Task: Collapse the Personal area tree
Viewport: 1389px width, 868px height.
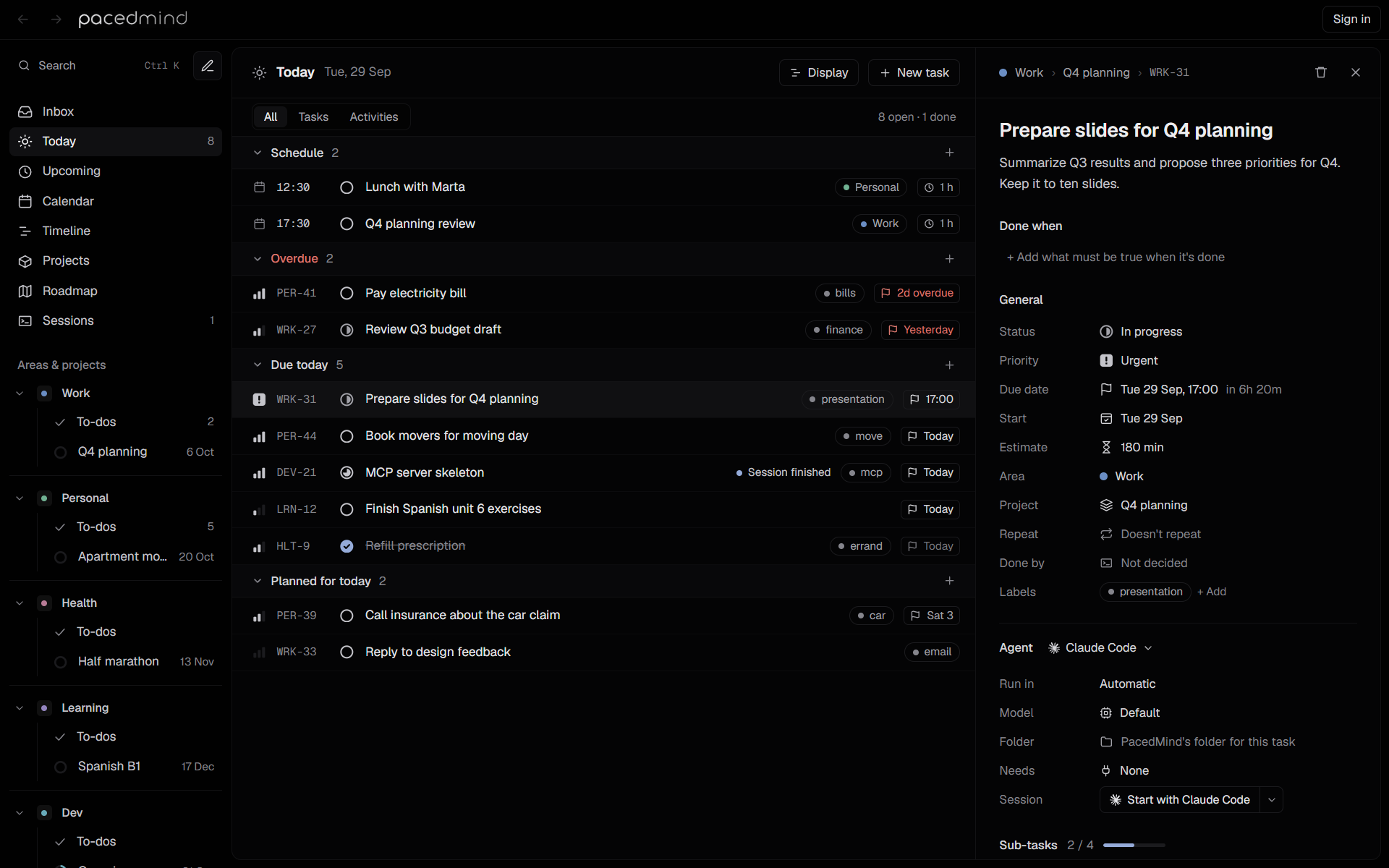Action: (20, 498)
